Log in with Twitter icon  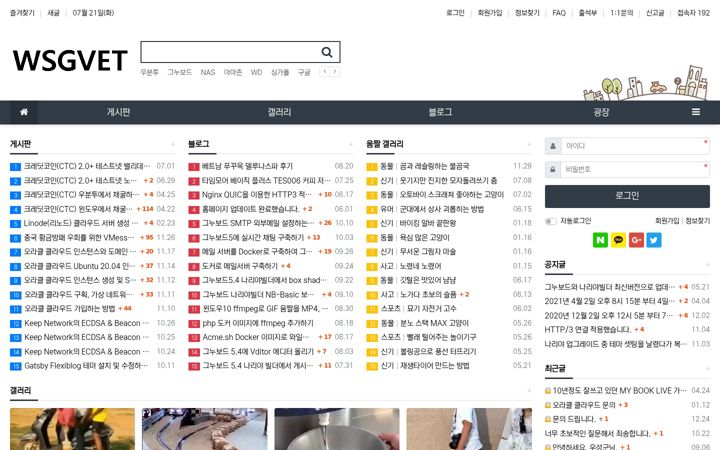pyautogui.click(x=654, y=240)
